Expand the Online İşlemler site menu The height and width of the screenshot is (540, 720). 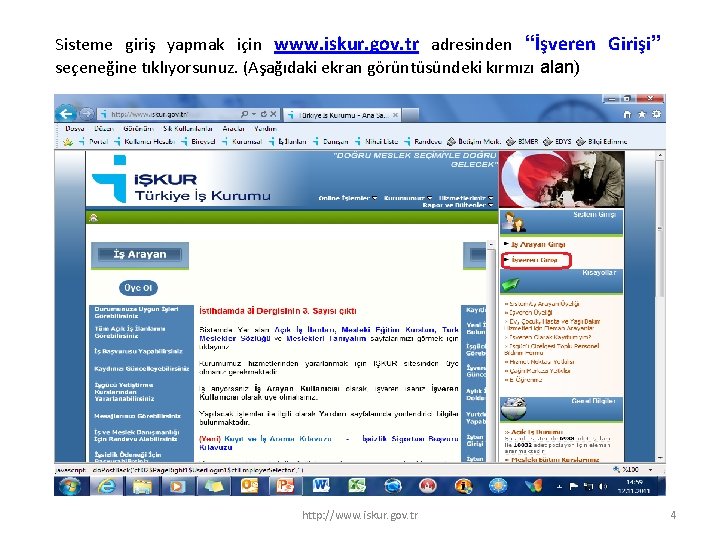point(348,198)
